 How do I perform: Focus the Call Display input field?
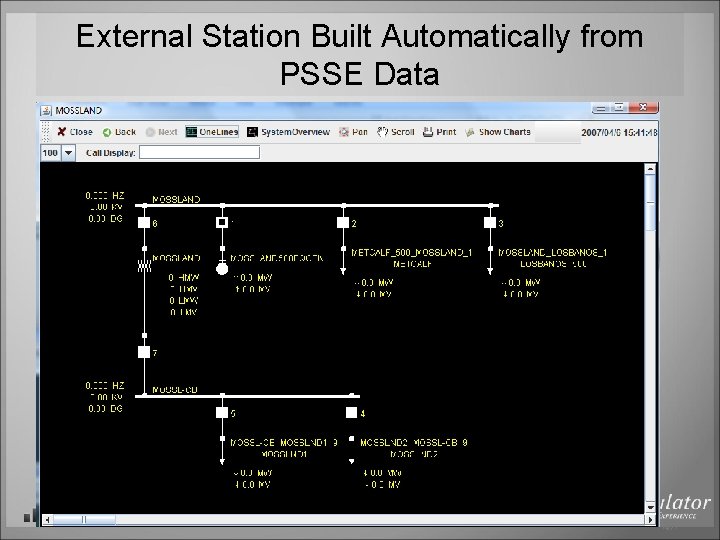point(199,152)
